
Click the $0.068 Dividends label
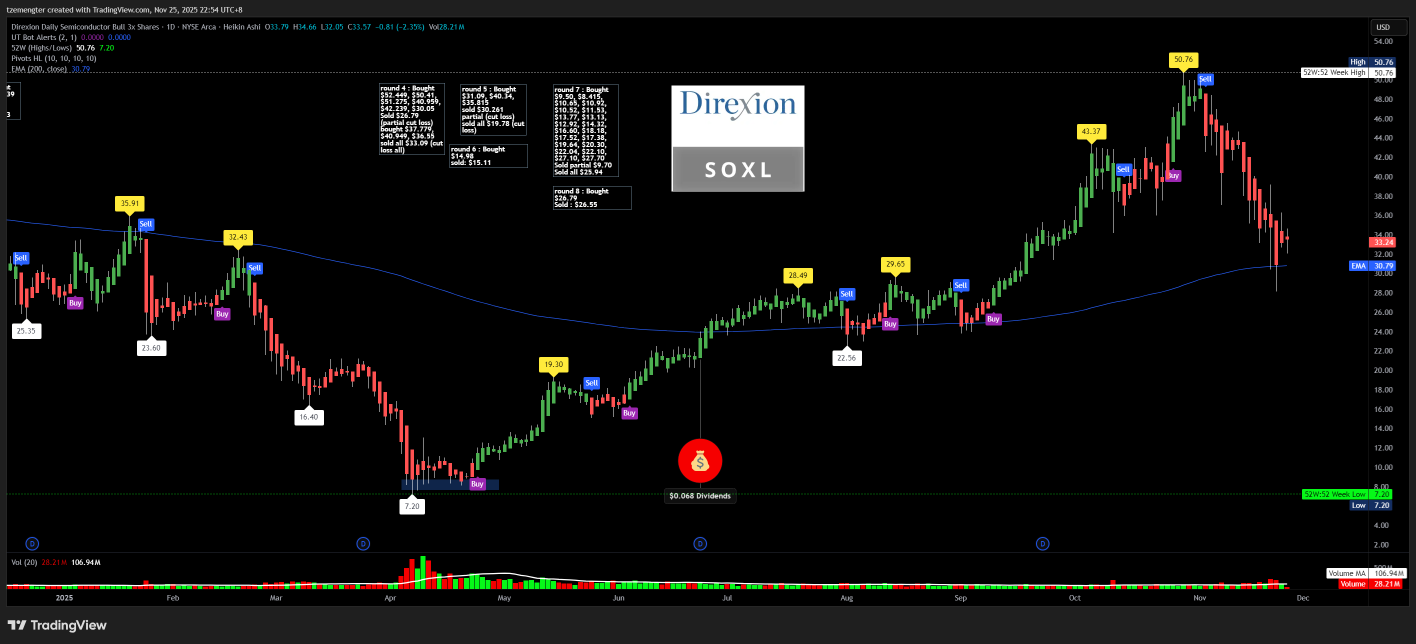click(700, 496)
